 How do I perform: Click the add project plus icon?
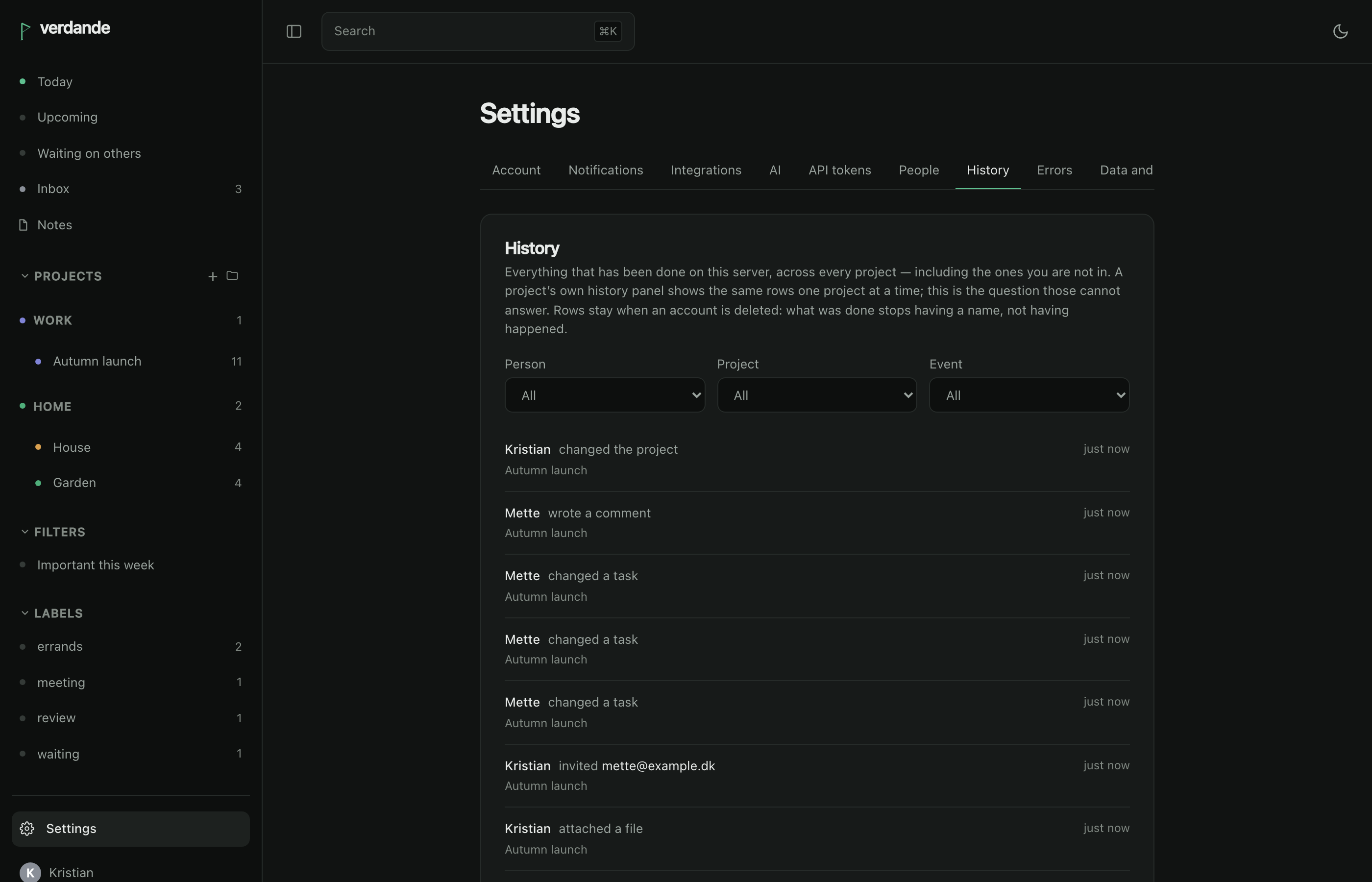point(213,276)
